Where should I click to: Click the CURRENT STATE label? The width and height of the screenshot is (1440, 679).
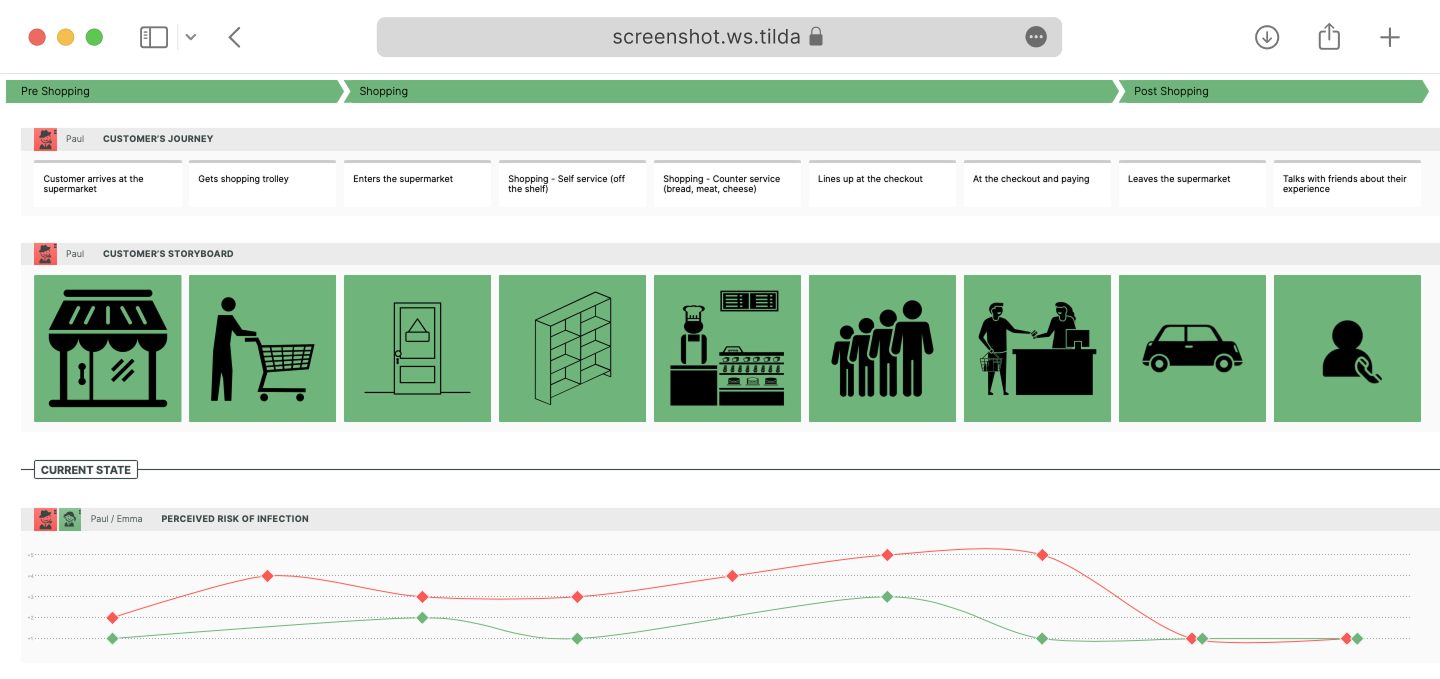coord(86,470)
